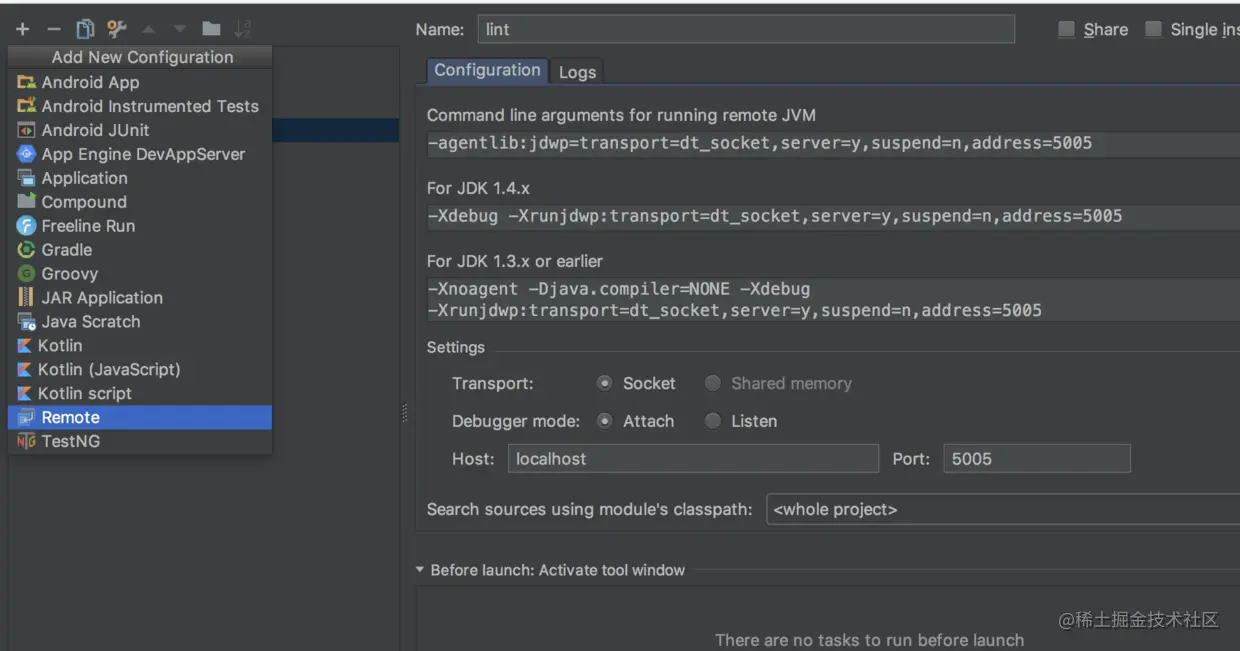Open the whole project classpath dropdown
The image size is (1240, 651).
(1003, 509)
